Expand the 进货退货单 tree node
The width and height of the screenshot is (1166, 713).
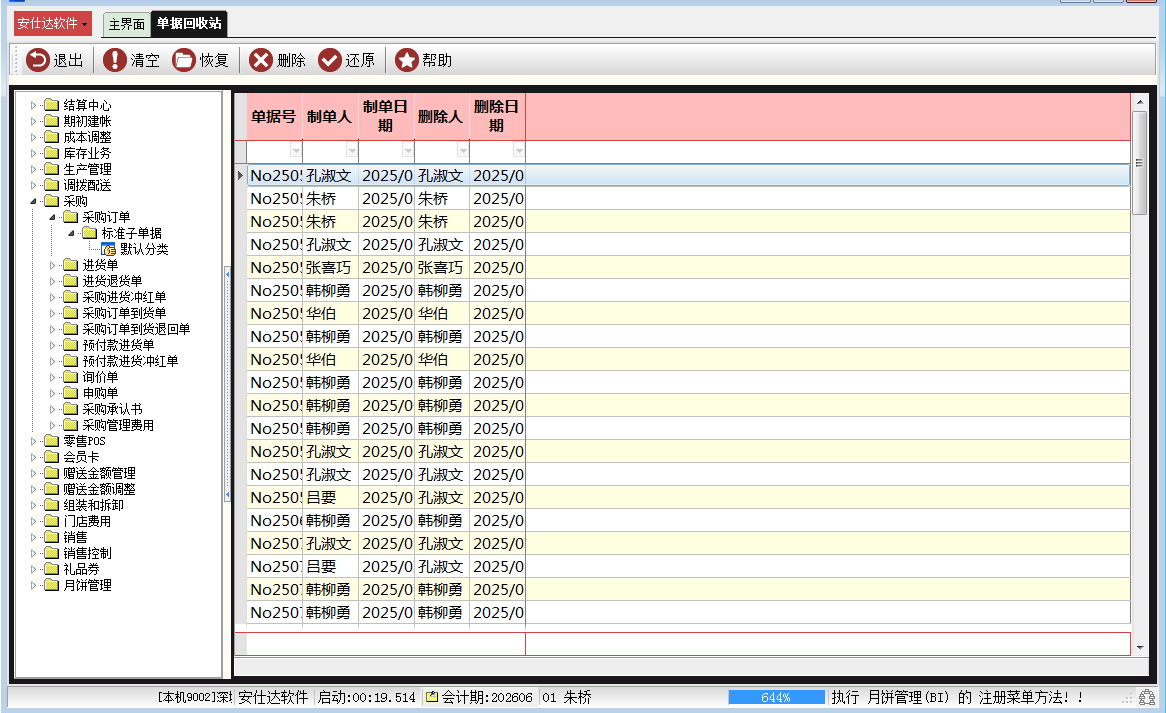[x=52, y=281]
